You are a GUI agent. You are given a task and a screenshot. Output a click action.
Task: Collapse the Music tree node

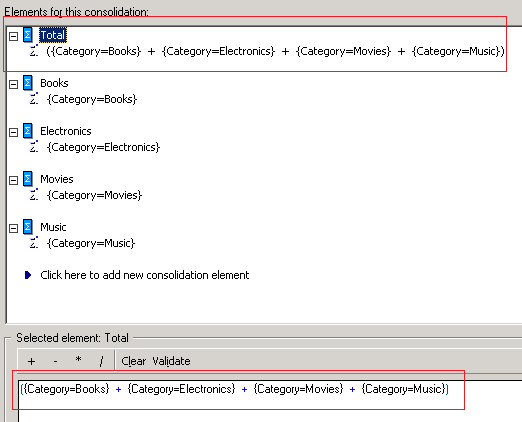tap(13, 228)
